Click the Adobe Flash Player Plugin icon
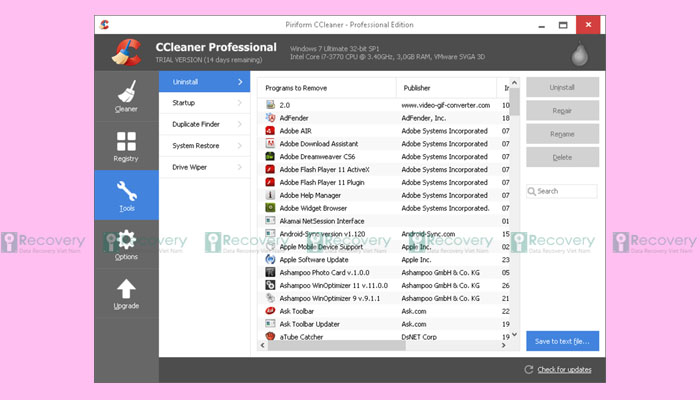Image resolution: width=700 pixels, height=400 pixels. tap(270, 182)
